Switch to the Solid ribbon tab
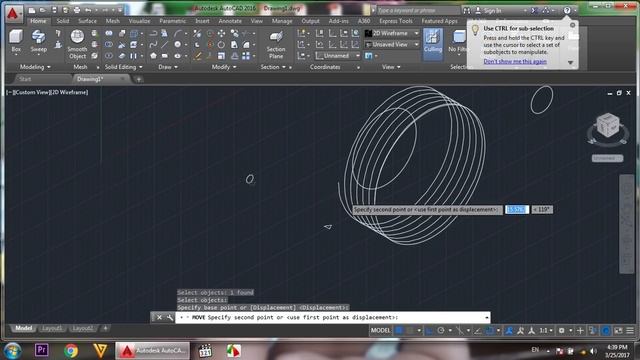This screenshot has height=360, width=640. click(x=63, y=21)
